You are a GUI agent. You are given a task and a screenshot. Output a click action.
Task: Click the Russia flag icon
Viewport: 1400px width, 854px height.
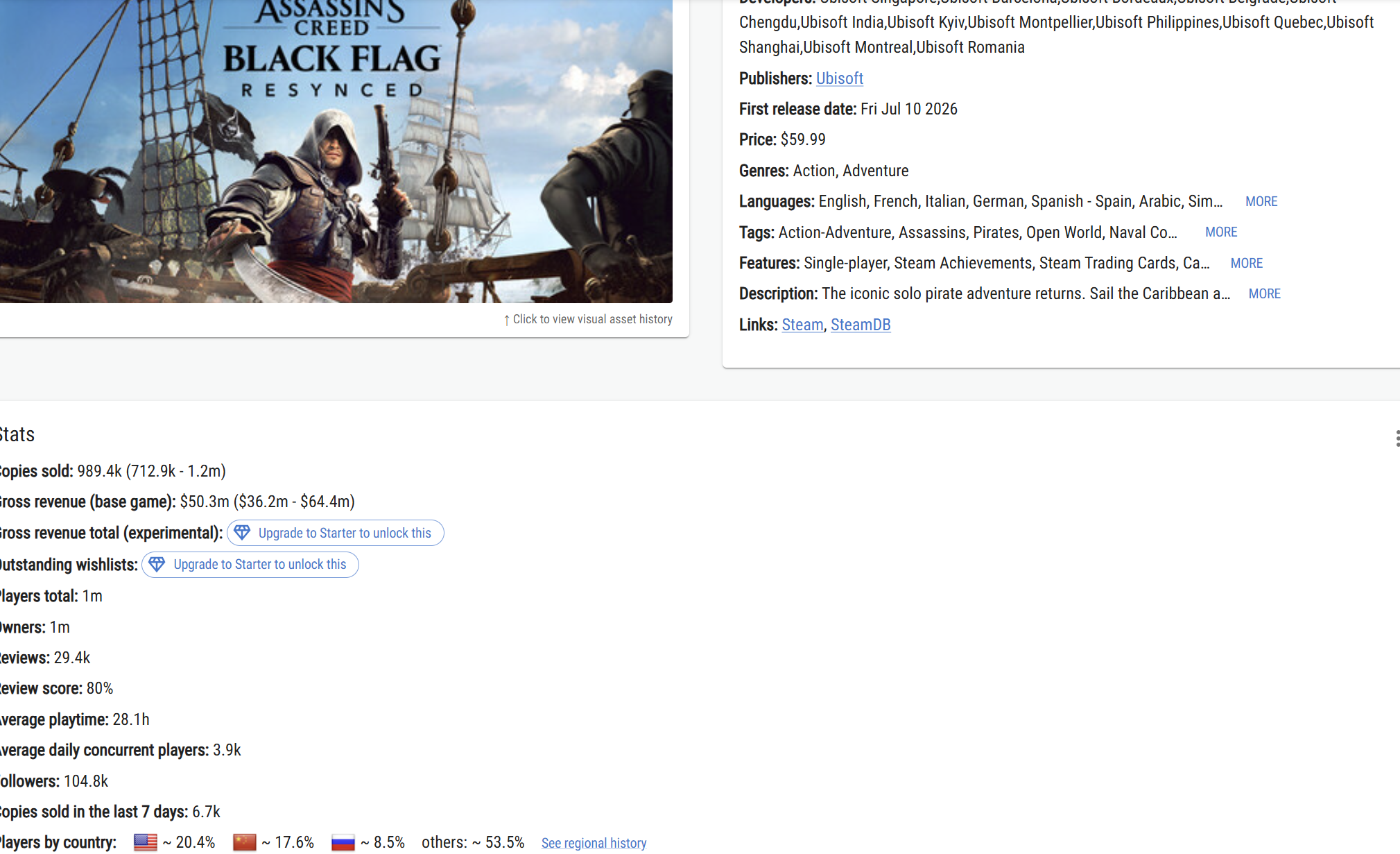(343, 842)
